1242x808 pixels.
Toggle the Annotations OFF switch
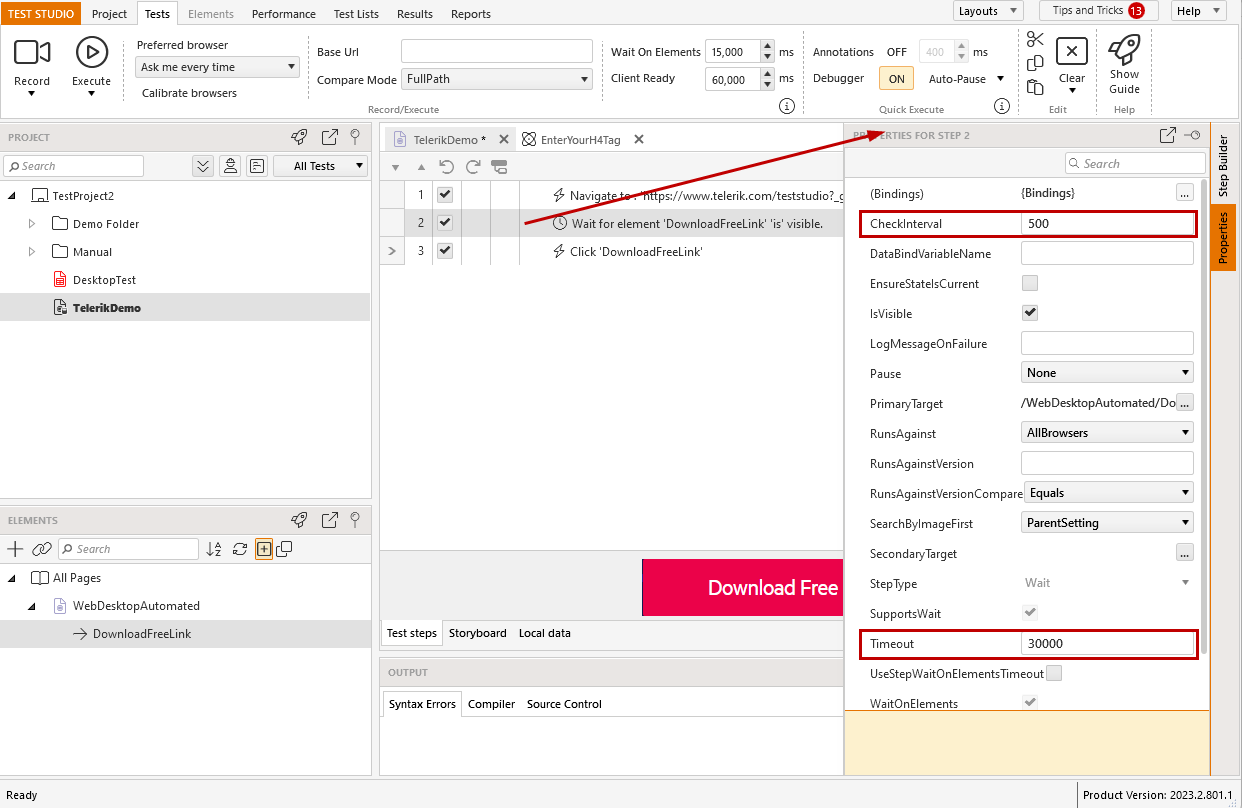pos(896,52)
